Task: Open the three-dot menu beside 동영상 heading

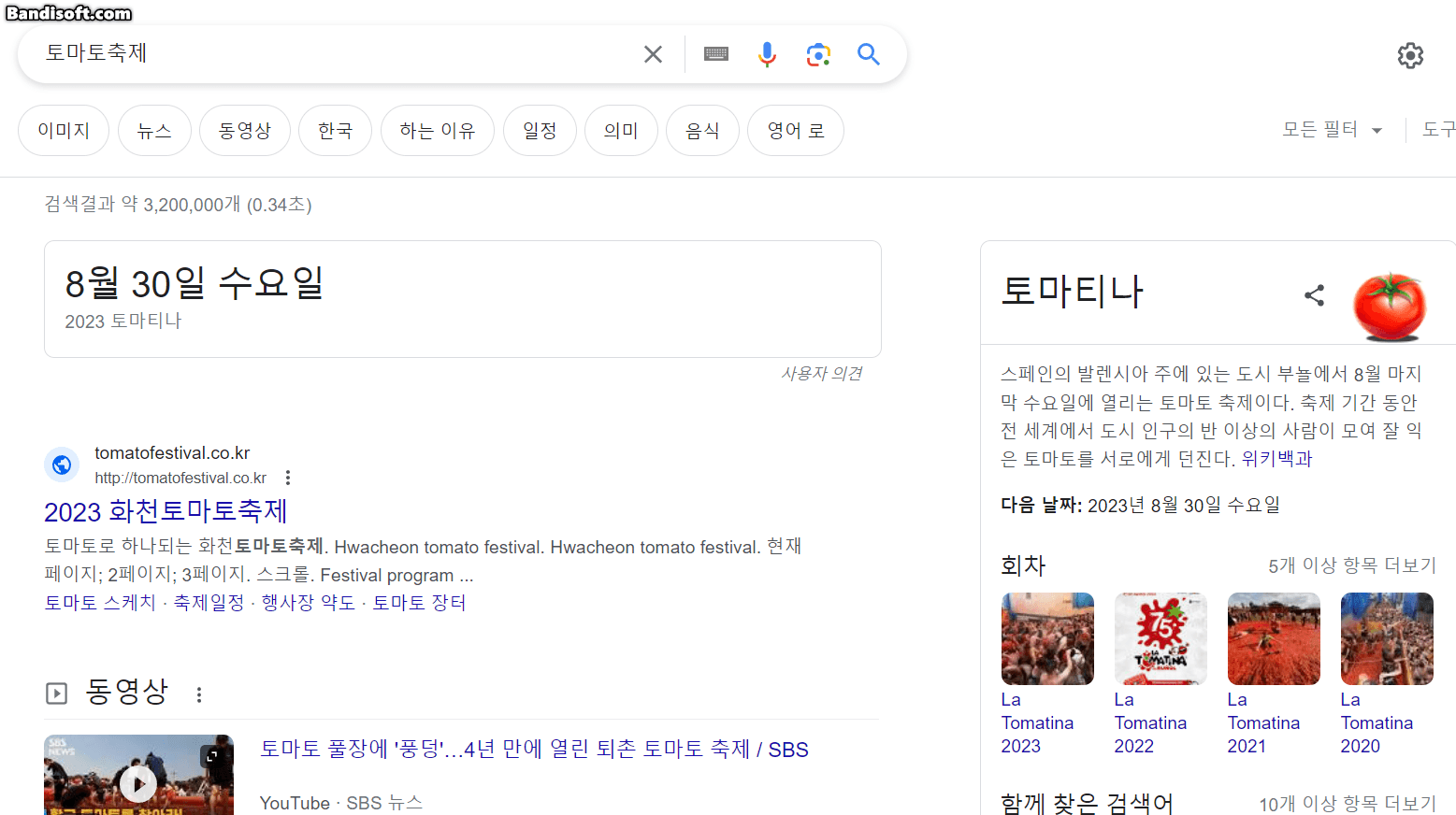Action: click(199, 694)
